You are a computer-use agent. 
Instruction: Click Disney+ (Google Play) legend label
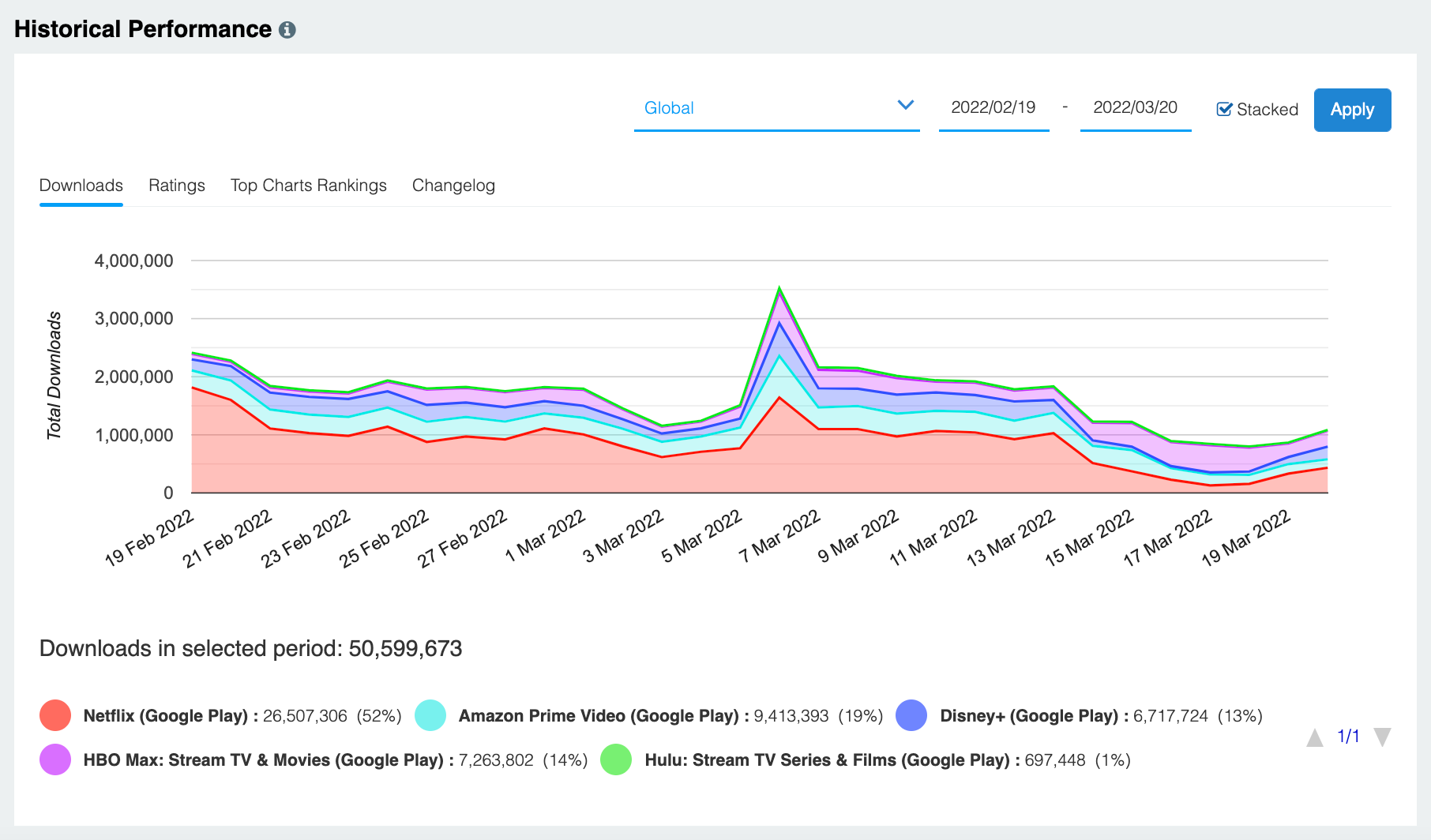(x=1034, y=716)
